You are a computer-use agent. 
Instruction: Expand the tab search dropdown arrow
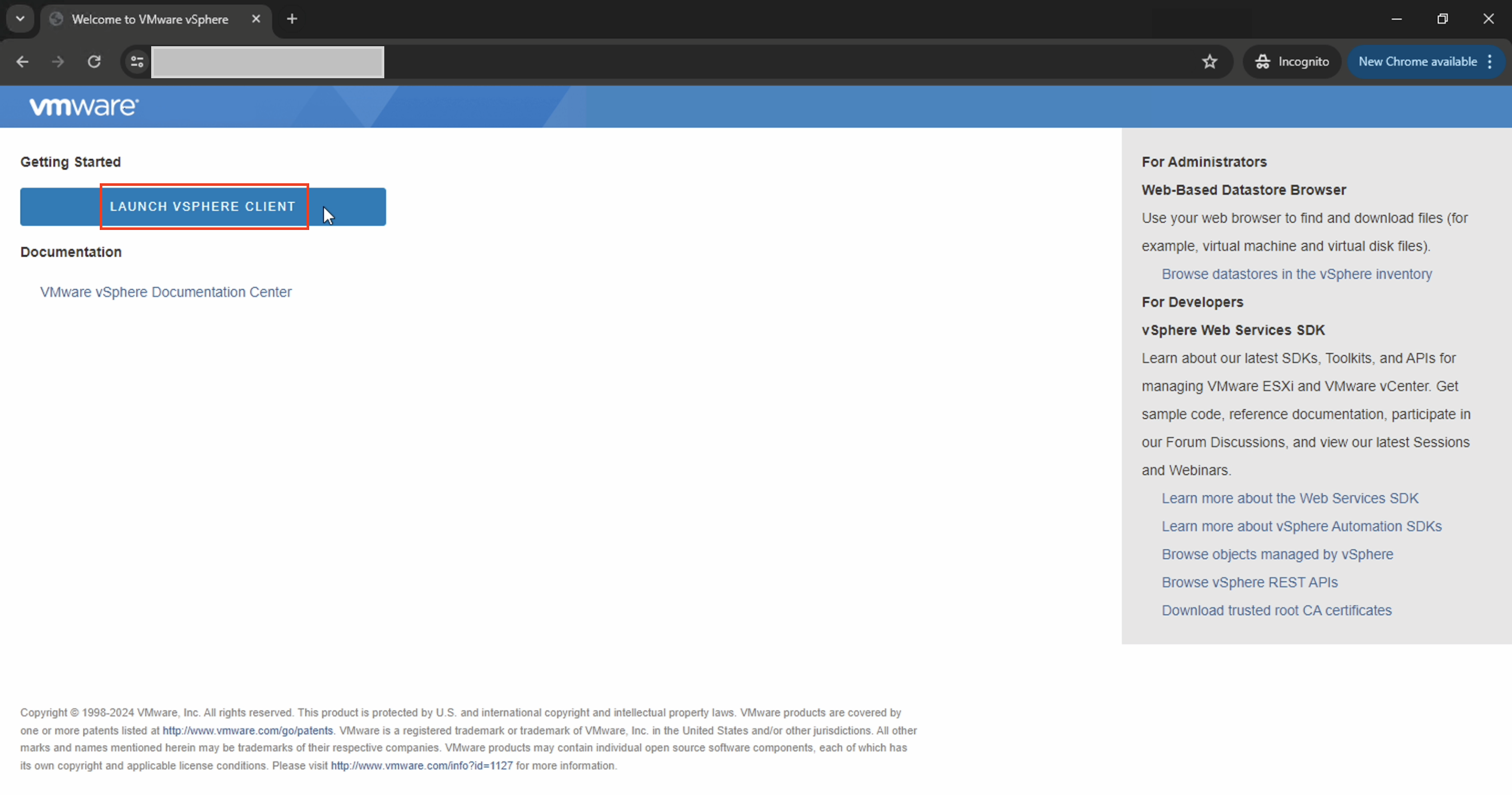tap(20, 19)
